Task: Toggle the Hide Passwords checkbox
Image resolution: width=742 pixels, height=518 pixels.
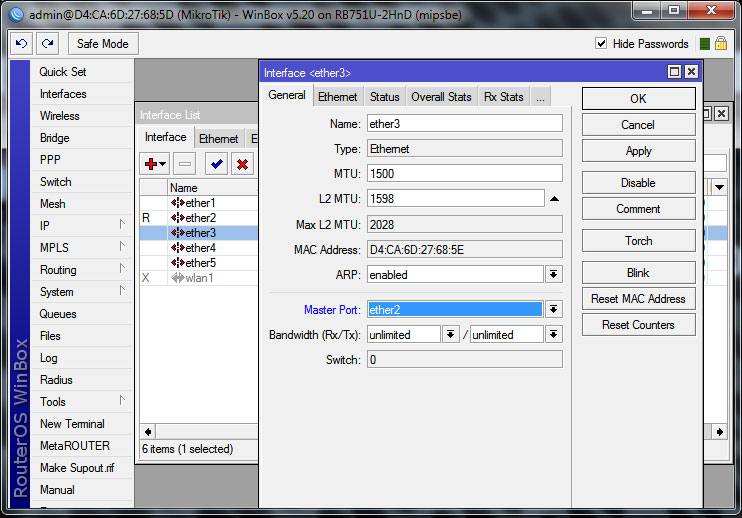Action: tap(601, 44)
